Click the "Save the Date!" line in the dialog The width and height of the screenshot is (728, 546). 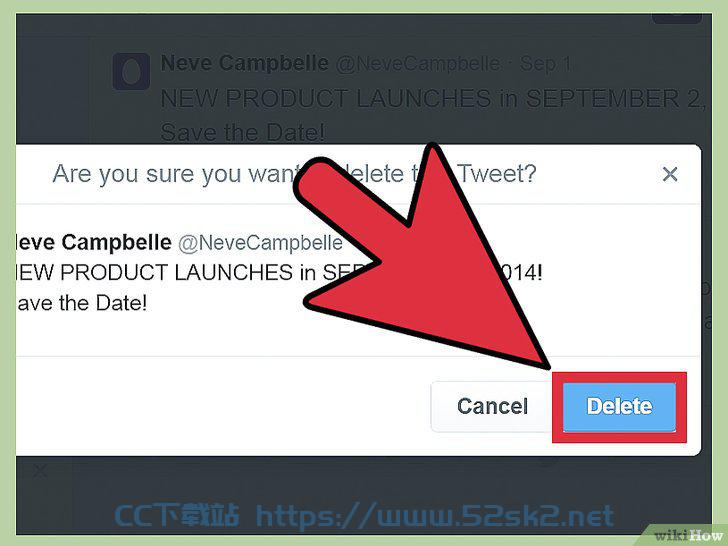[82, 303]
